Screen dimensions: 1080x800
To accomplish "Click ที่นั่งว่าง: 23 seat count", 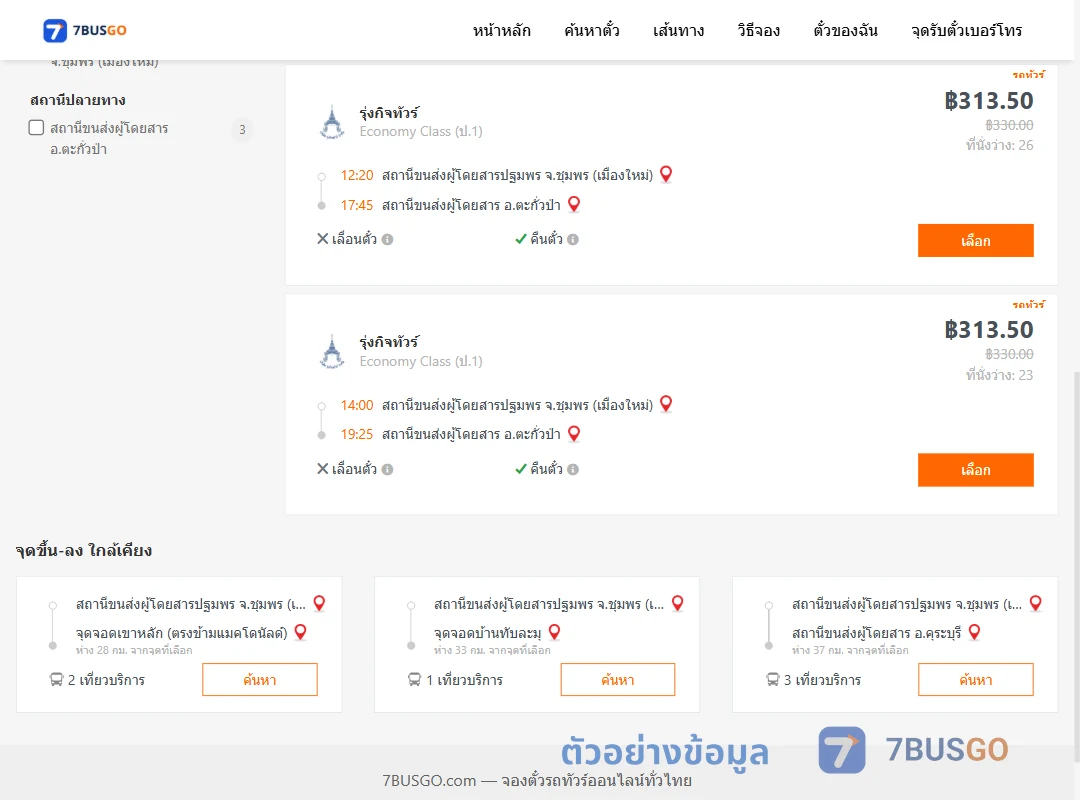I will [999, 375].
